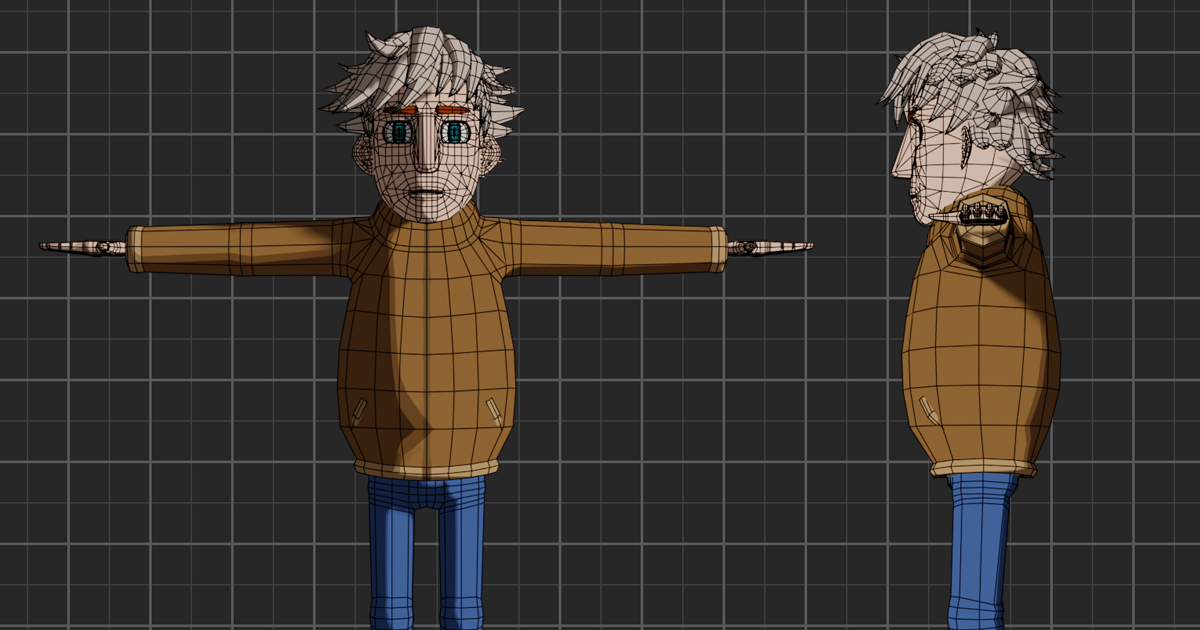Click the character's right eye
This screenshot has width=1200, height=630.
[398, 133]
